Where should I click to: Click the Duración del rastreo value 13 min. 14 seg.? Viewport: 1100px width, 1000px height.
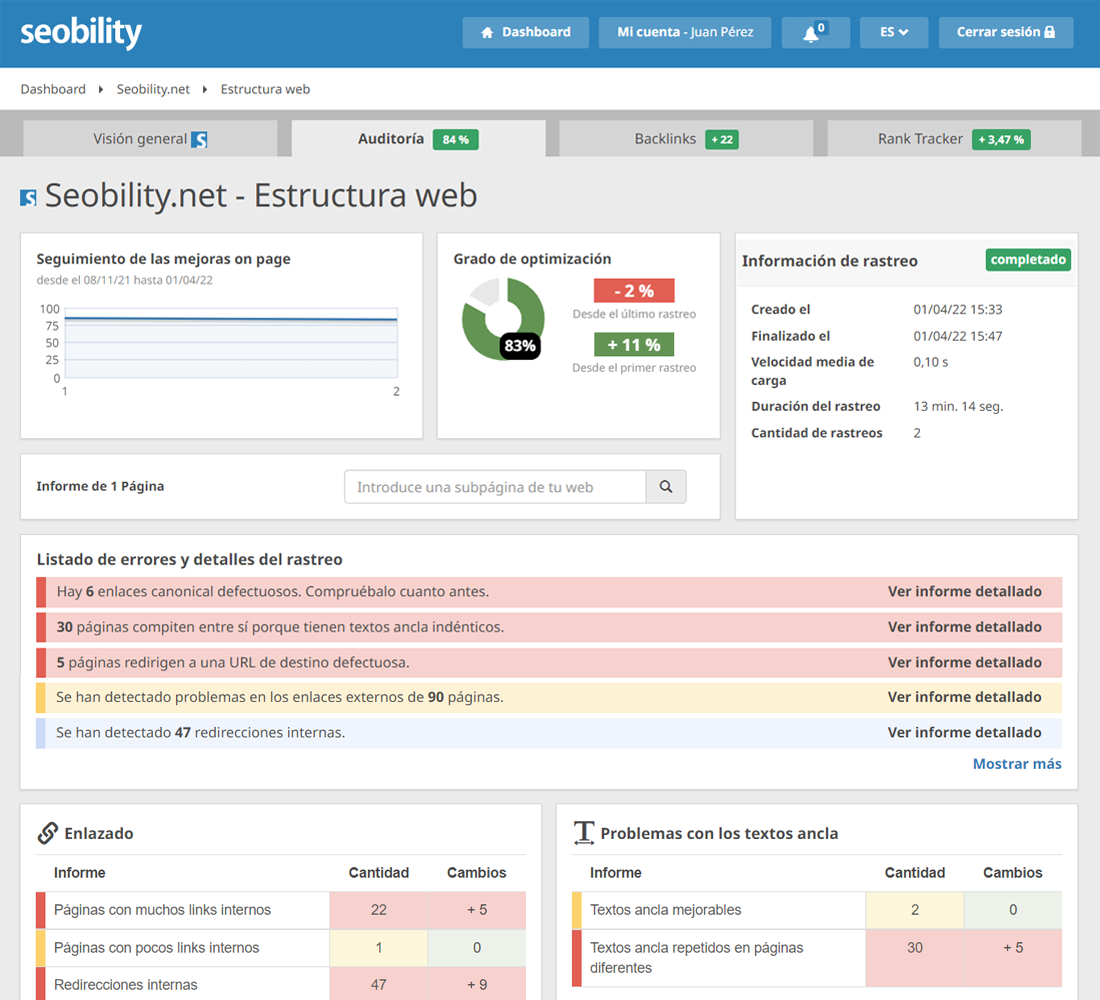point(958,406)
